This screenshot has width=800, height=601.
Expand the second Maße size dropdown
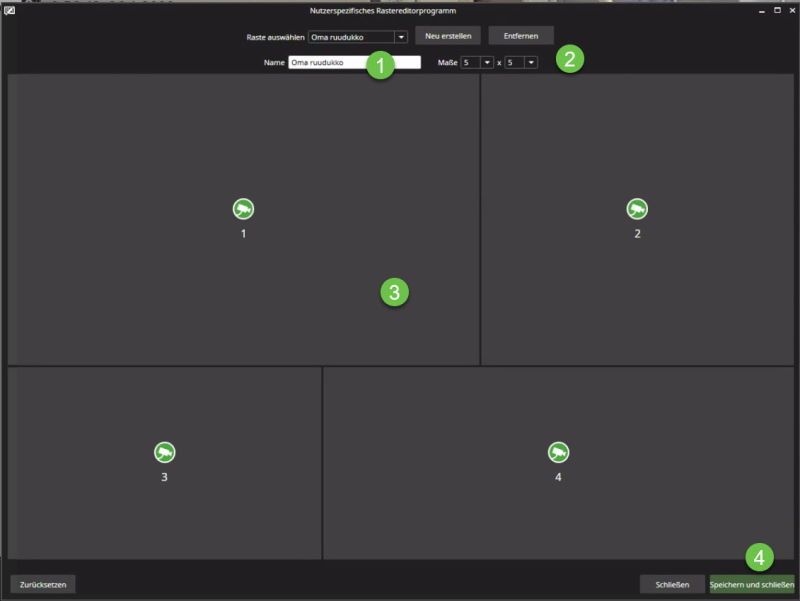pyautogui.click(x=521, y=62)
